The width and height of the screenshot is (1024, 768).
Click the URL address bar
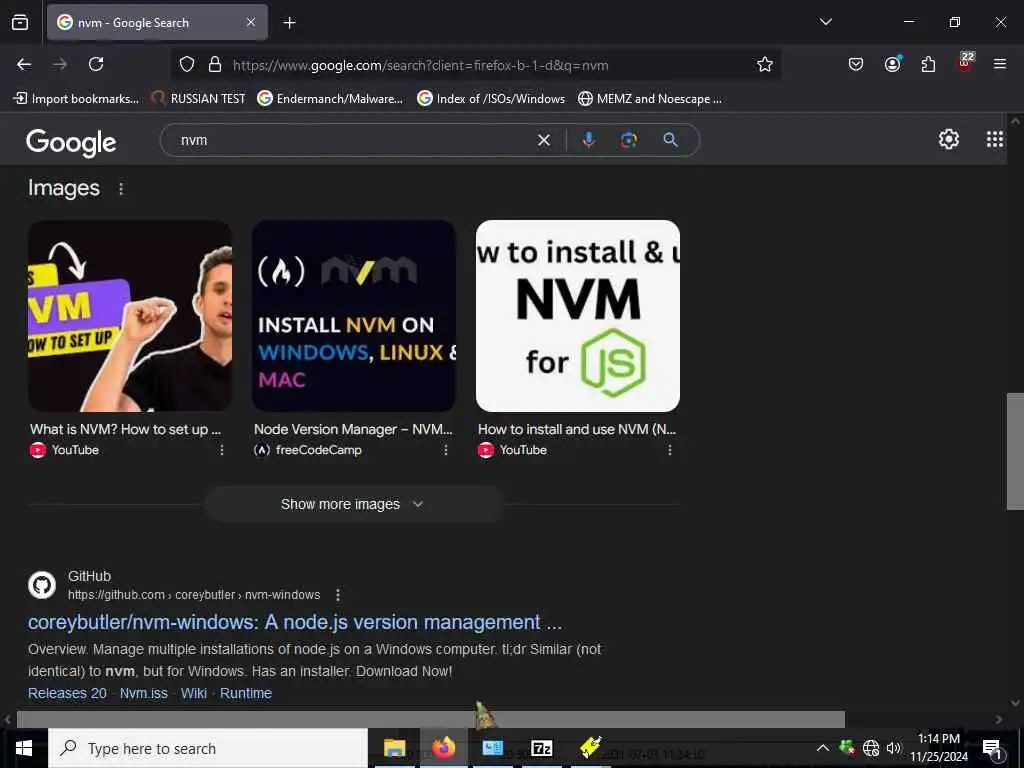point(477,65)
